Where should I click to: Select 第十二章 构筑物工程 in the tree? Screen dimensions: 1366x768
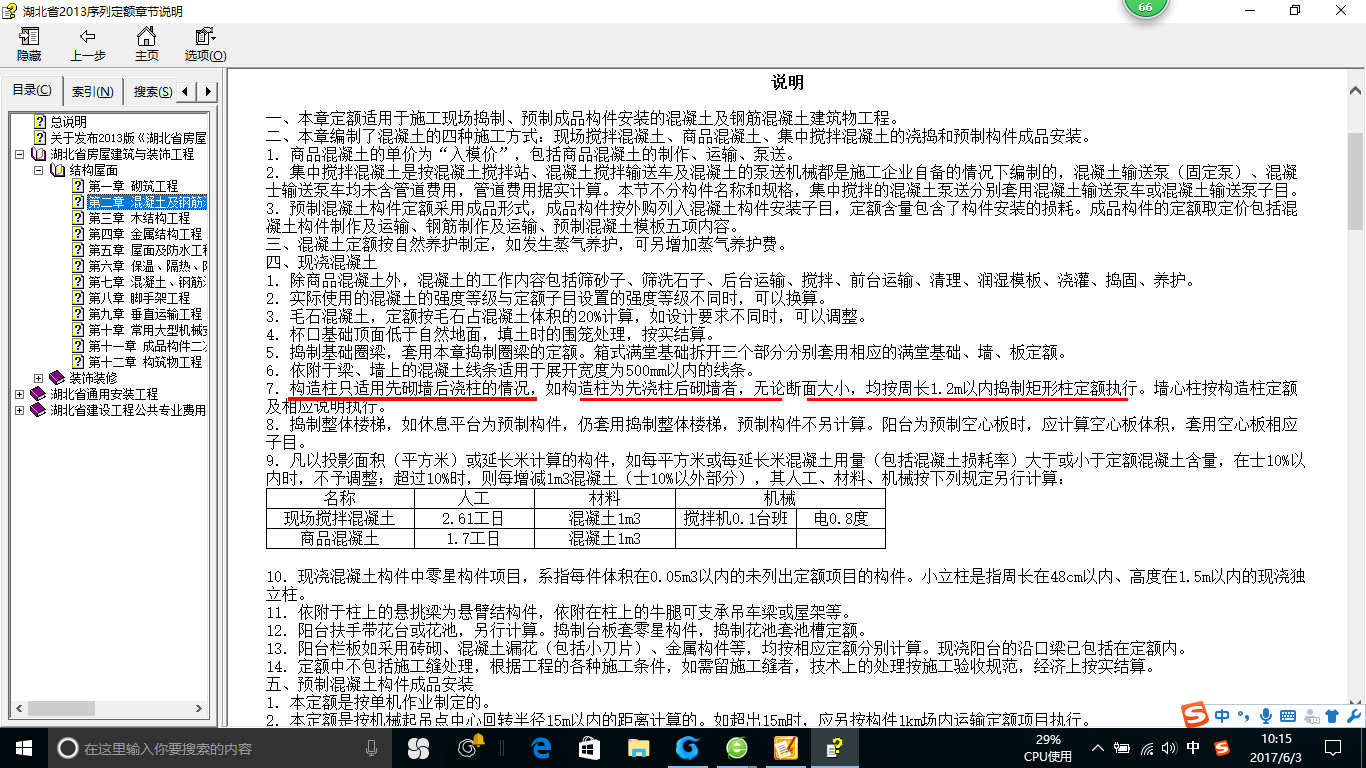[145, 362]
